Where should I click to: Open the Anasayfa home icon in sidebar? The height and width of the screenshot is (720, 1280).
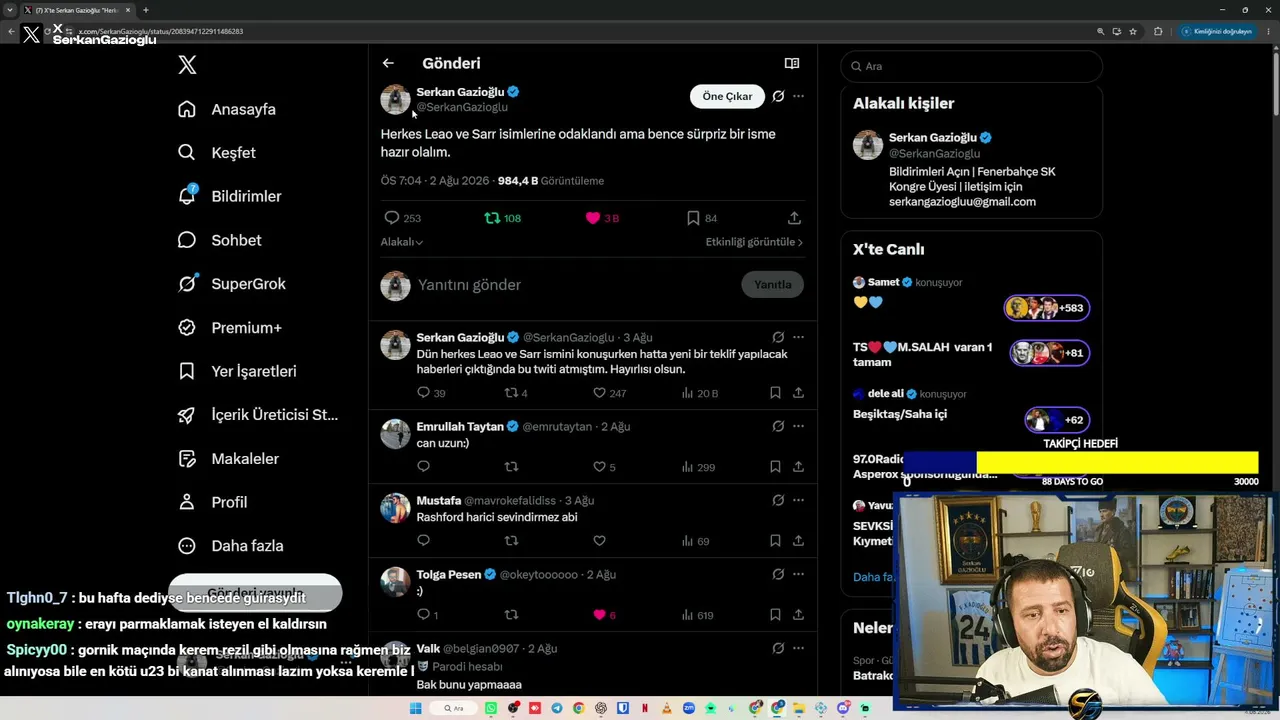[x=187, y=109]
